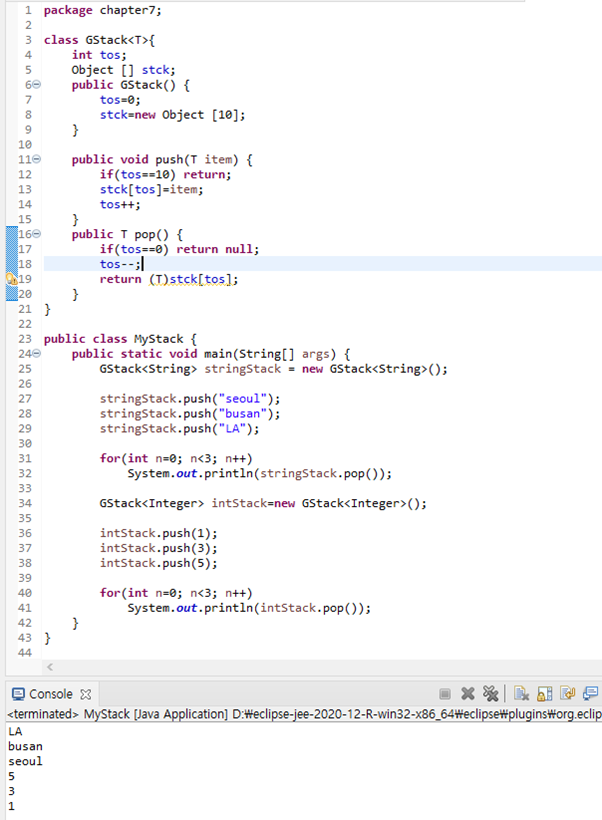Collapse the main method fold at line 24
The image size is (602, 820).
point(37,354)
